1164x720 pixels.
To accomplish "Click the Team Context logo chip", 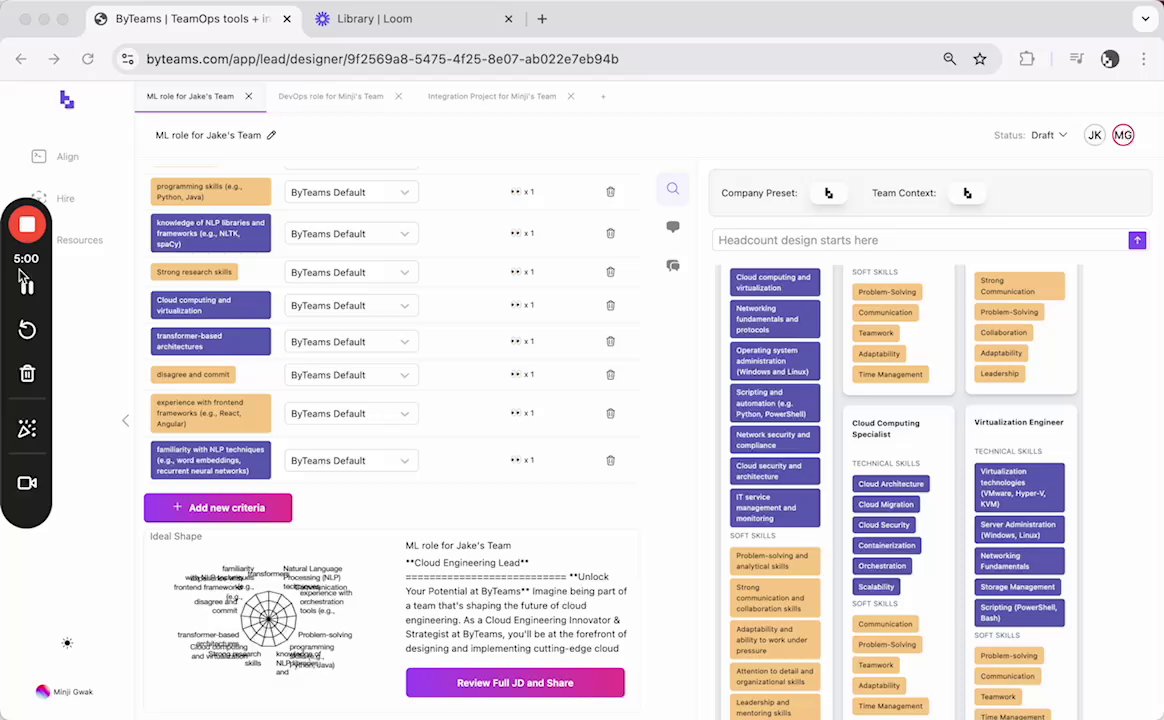I will click(x=967, y=193).
